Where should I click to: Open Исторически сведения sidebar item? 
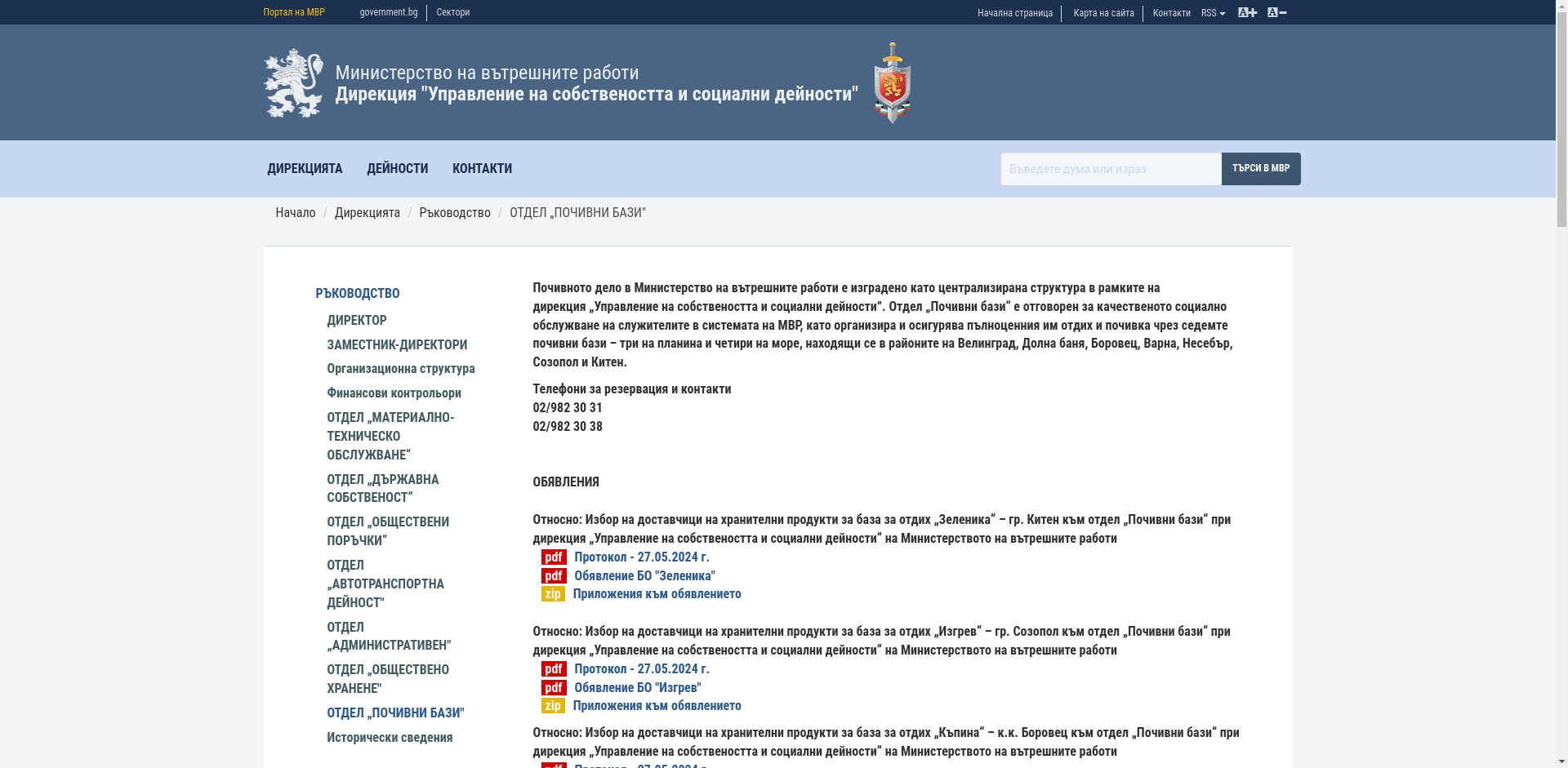390,738
